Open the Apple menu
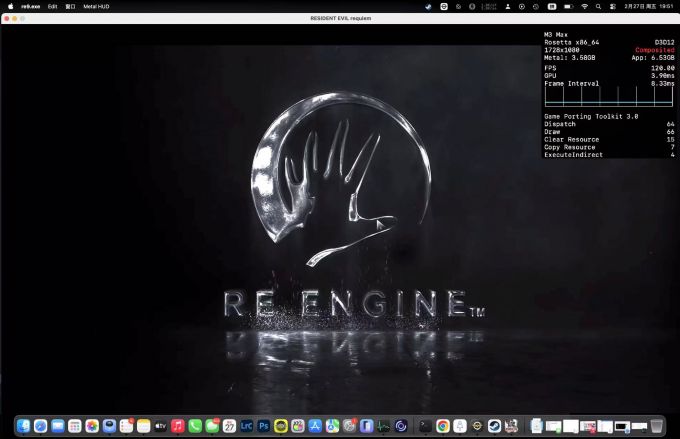 click(x=10, y=7)
